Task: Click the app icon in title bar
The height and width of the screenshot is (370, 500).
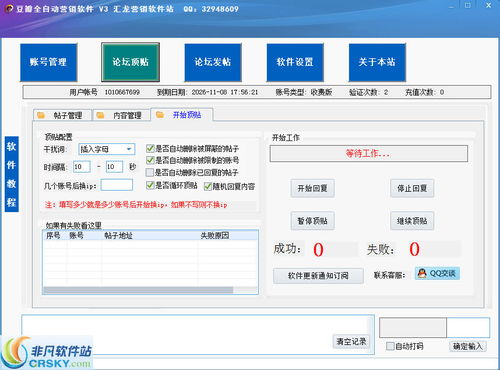Action: click(9, 9)
